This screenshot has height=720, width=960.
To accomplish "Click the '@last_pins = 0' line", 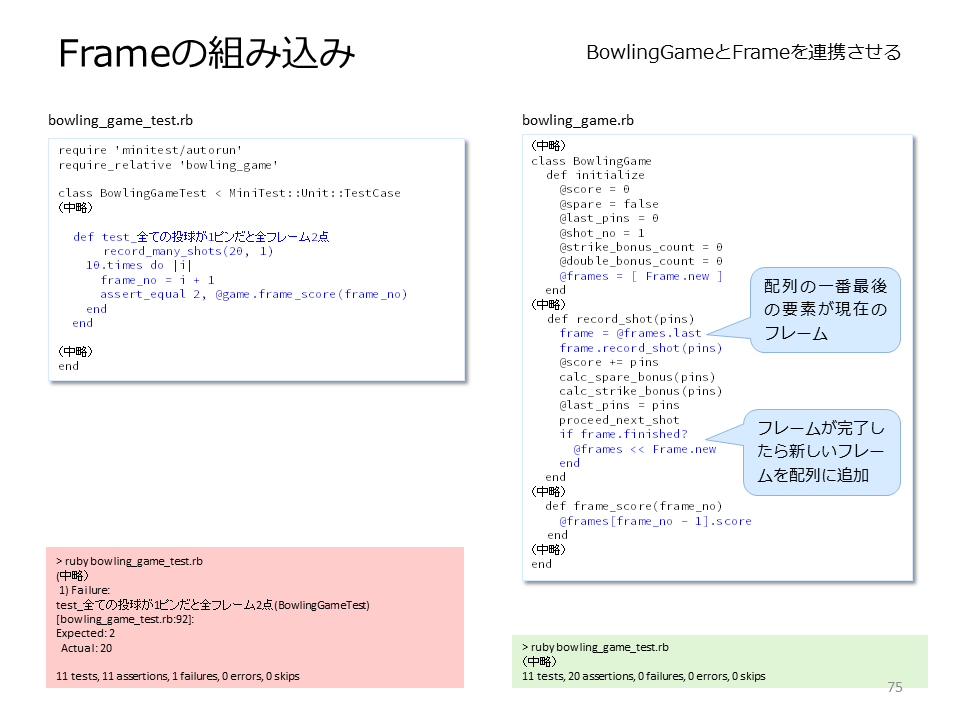I will point(609,218).
